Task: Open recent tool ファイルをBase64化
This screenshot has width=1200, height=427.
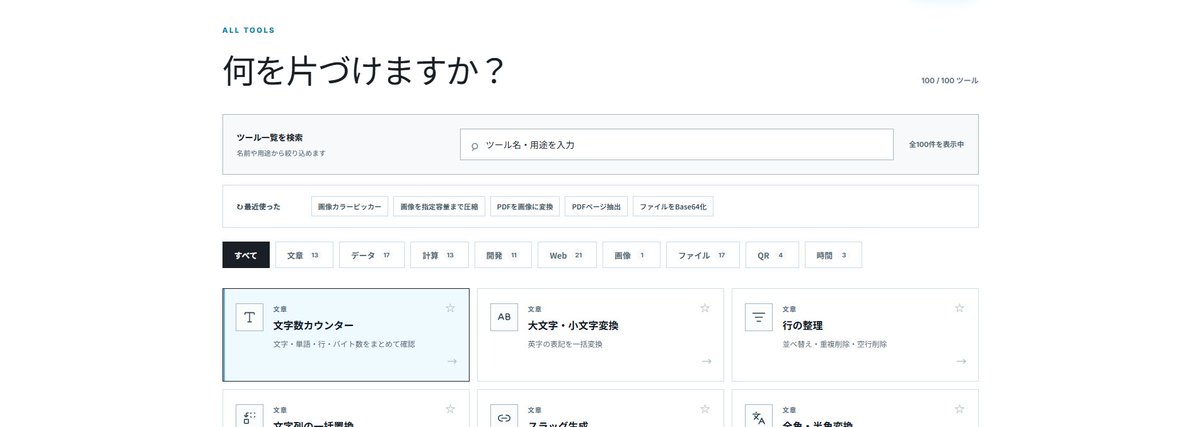Action: click(x=673, y=206)
